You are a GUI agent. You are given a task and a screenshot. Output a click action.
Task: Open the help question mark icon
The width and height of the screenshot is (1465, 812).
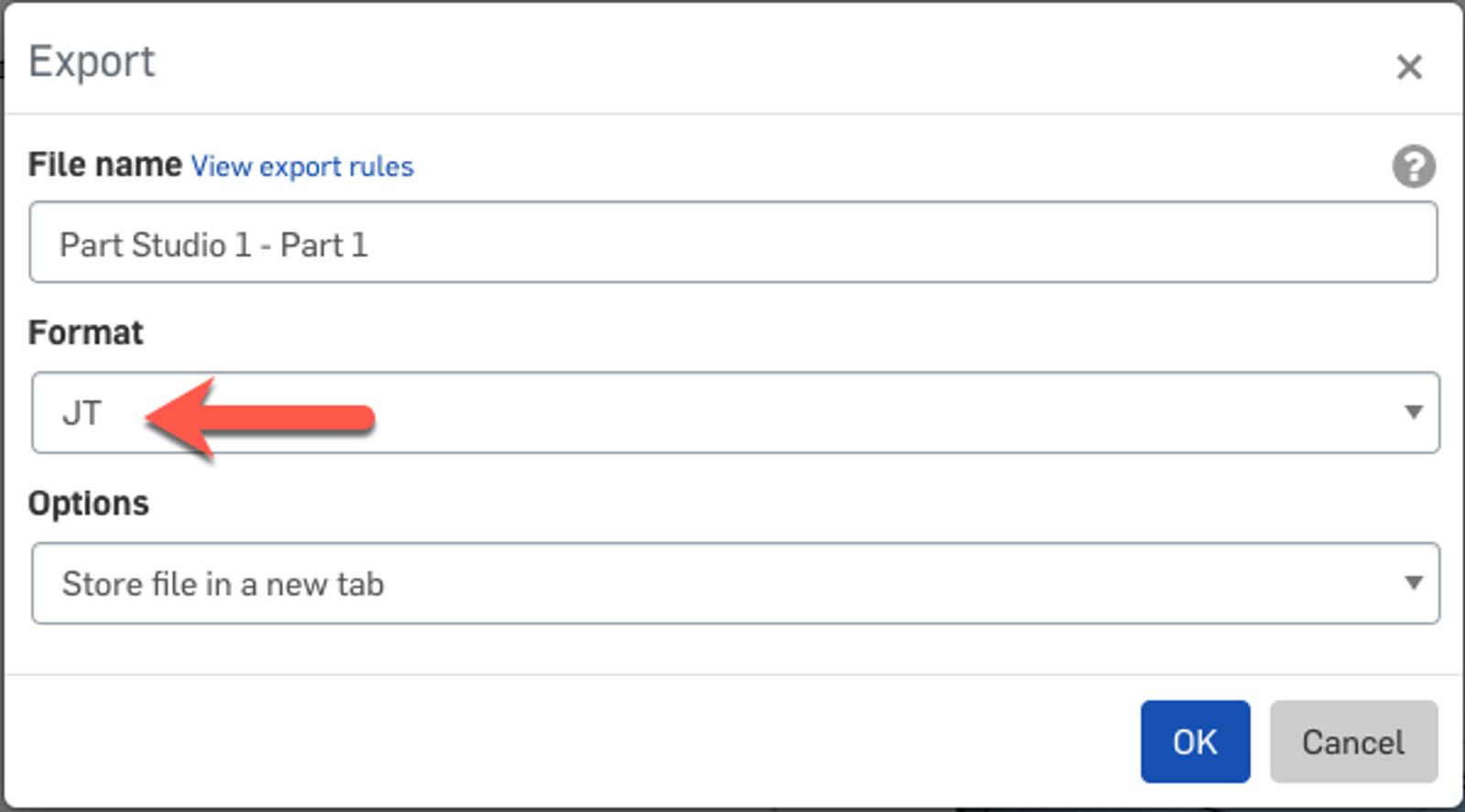(x=1414, y=167)
